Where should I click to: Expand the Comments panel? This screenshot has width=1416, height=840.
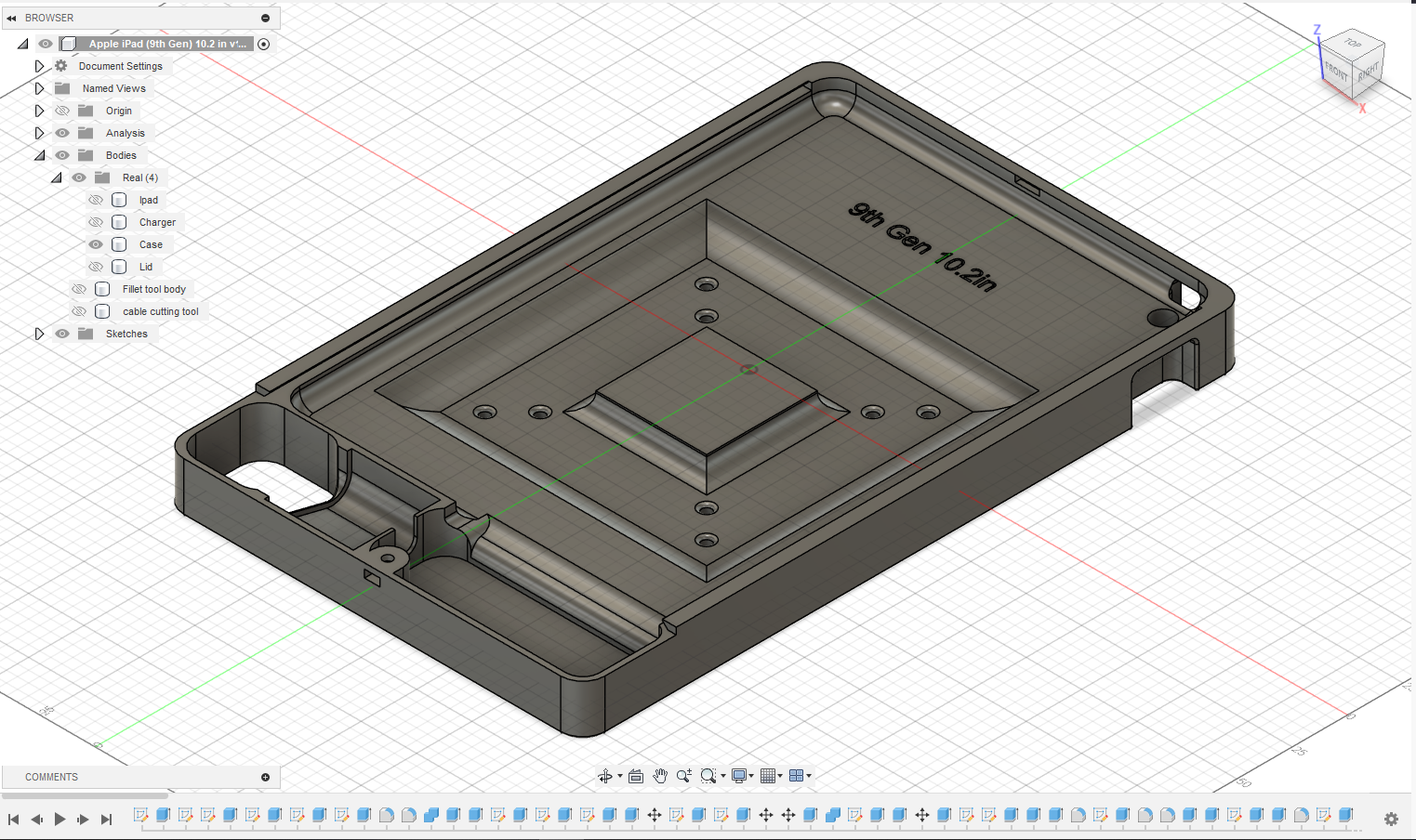pos(265,777)
